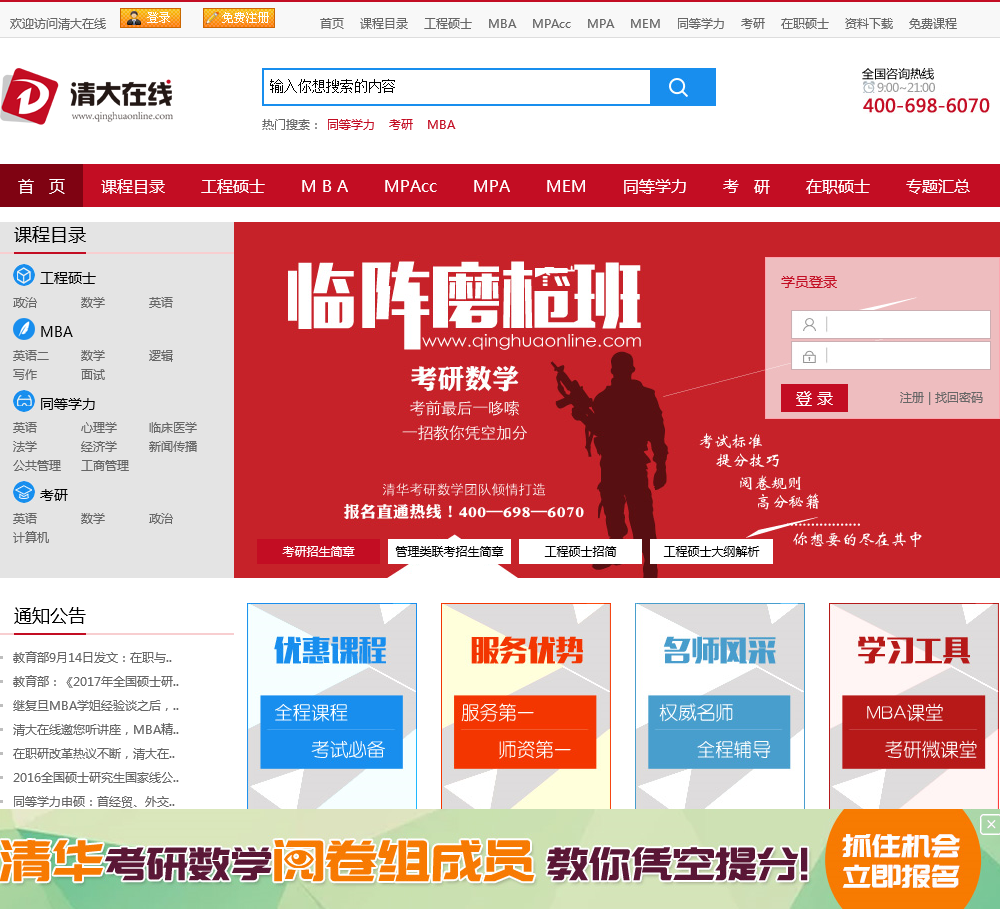Open the 服务优势 card
1000x909 pixels.
[526, 706]
